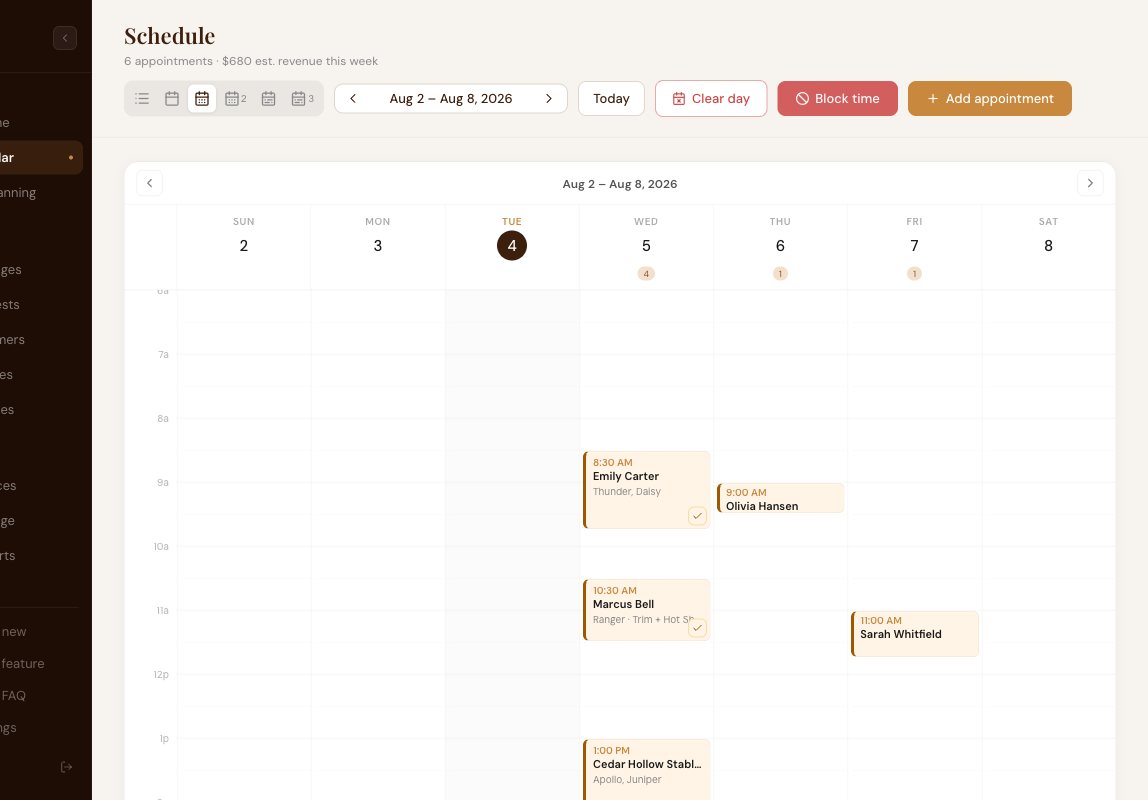Open the Olivia Hansen 9:00 AM appointment
This screenshot has height=800, width=1148.
click(780, 498)
